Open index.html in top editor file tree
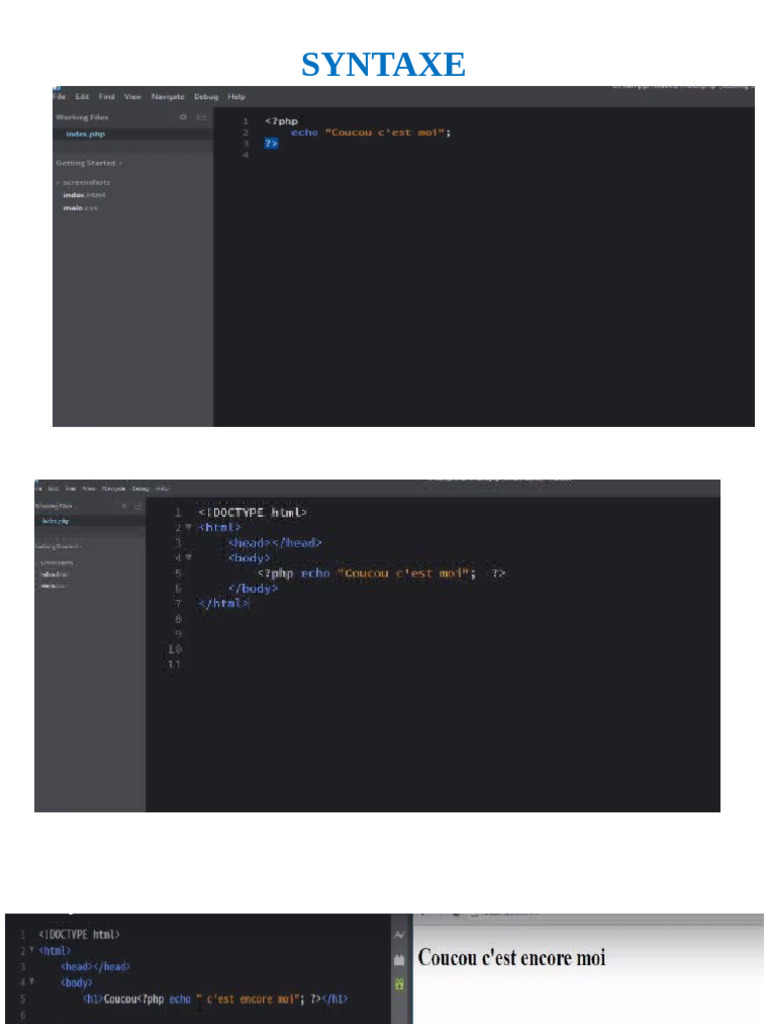This screenshot has height=1024, width=768. (x=84, y=195)
